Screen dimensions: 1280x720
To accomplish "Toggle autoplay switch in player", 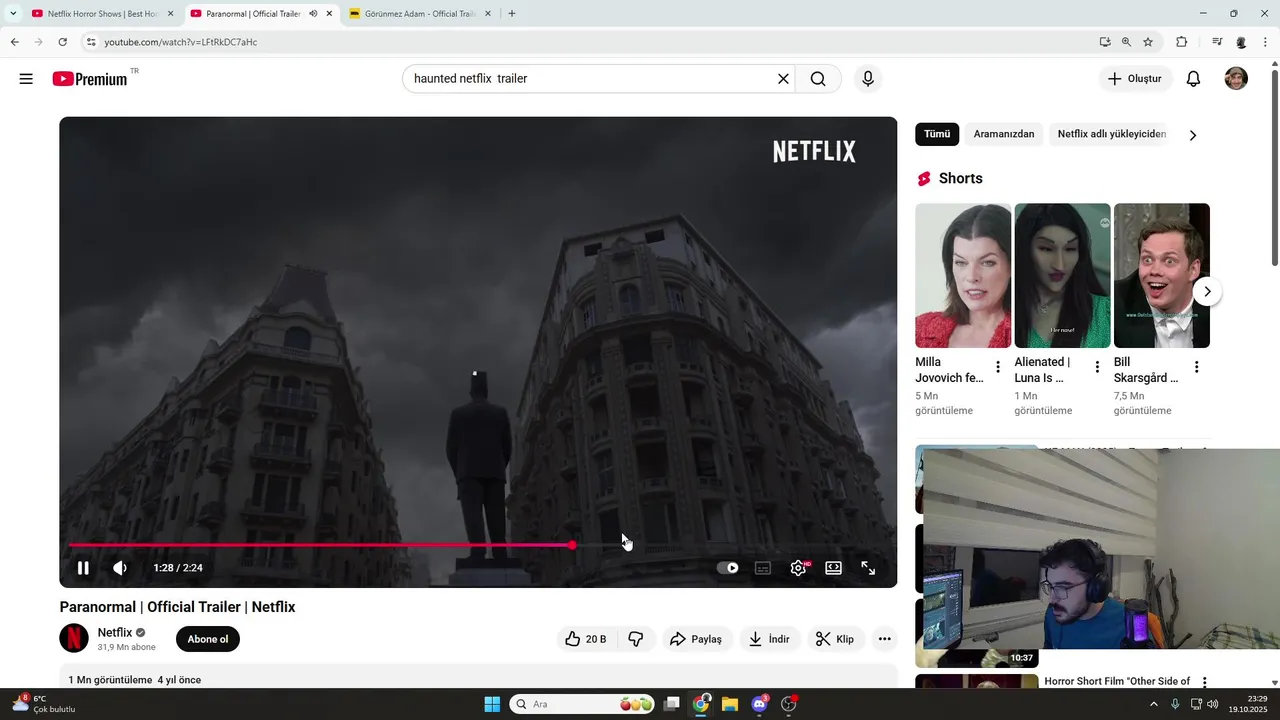I will (728, 568).
